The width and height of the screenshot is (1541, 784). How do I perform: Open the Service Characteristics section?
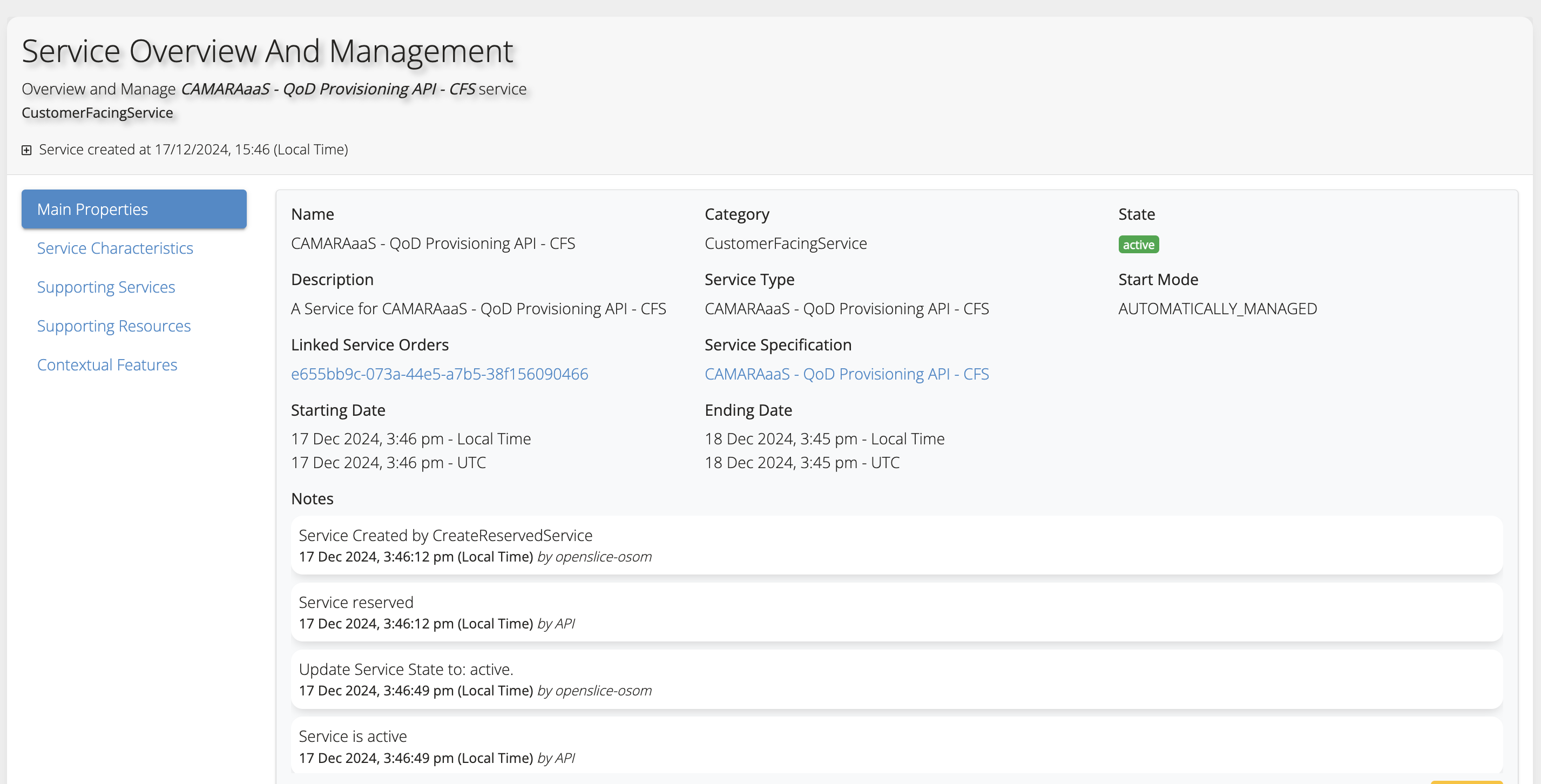(x=115, y=248)
